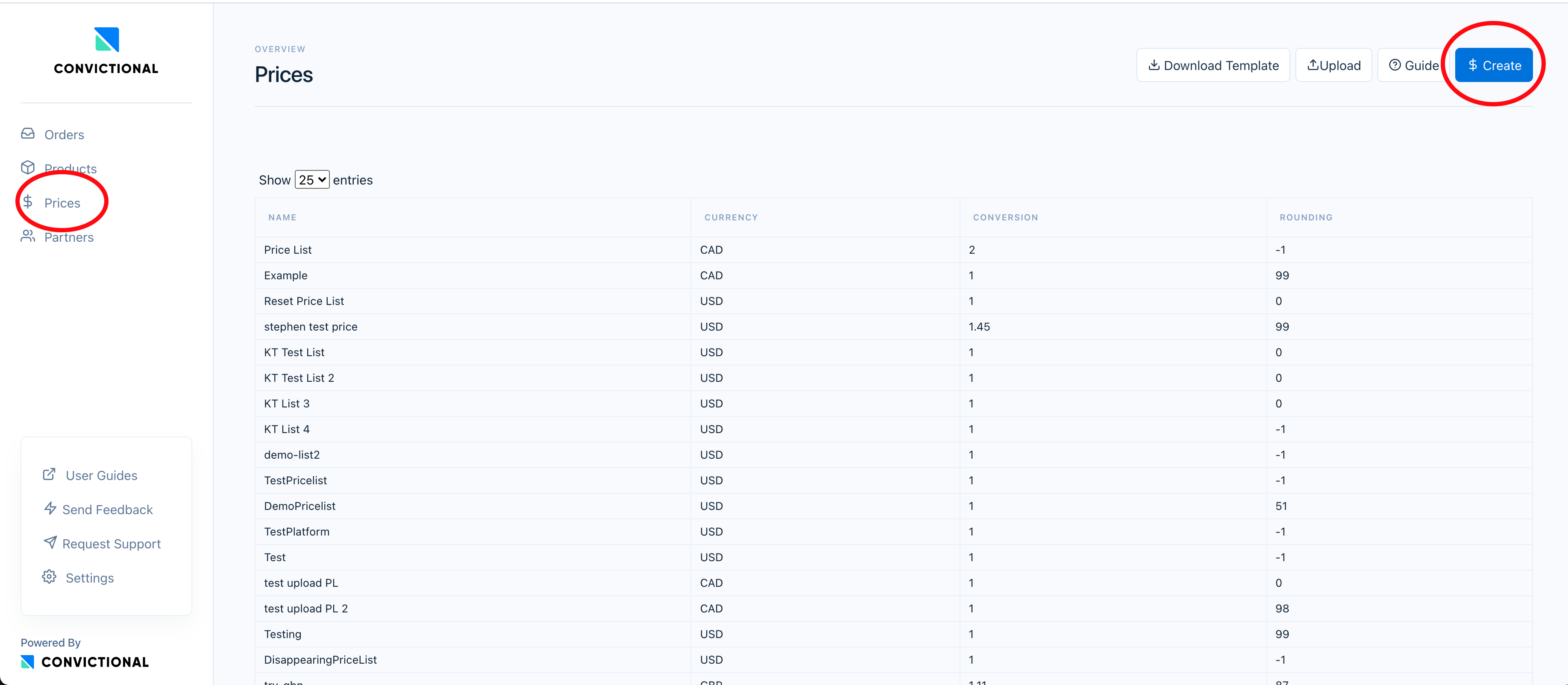1568x685 pixels.
Task: Select the 'DemoPricelist' row
Action: (893, 506)
